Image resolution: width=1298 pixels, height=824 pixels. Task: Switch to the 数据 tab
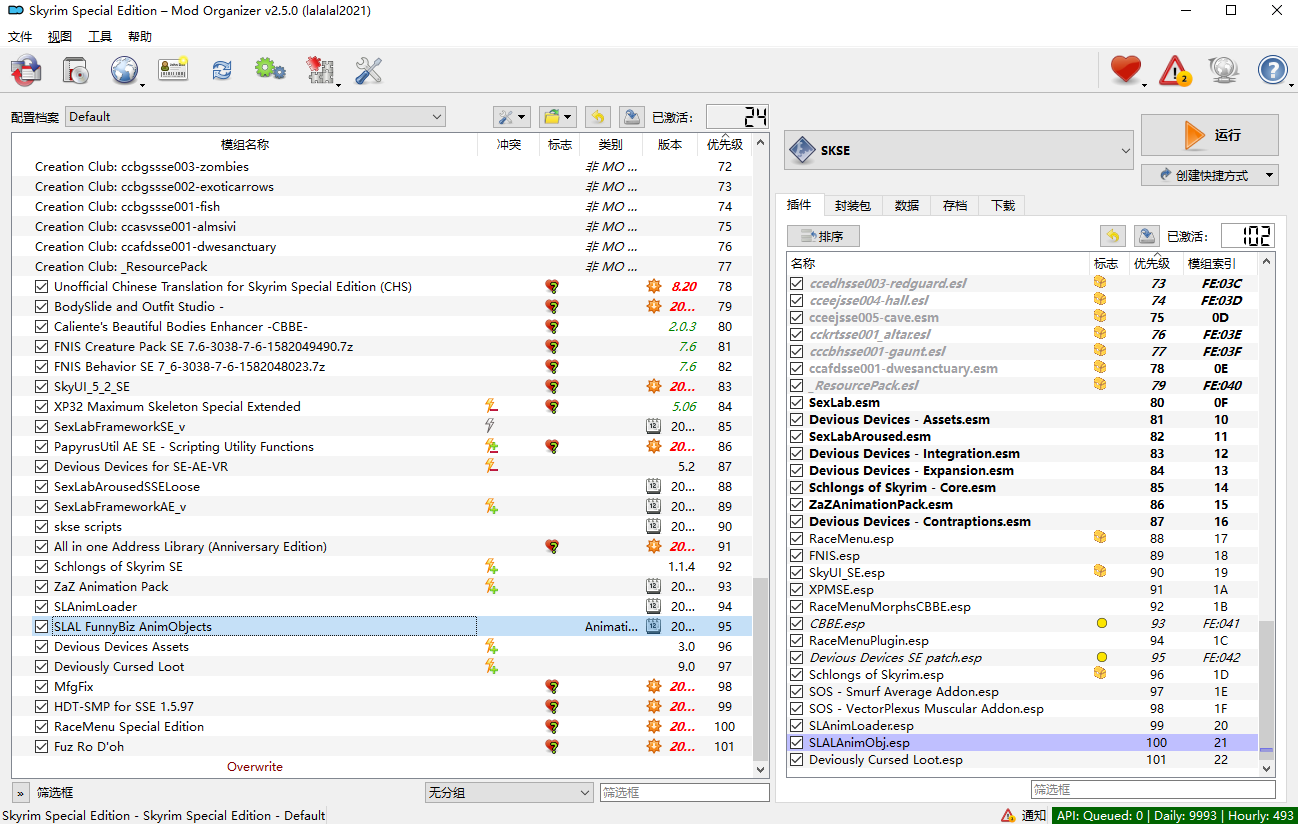907,205
